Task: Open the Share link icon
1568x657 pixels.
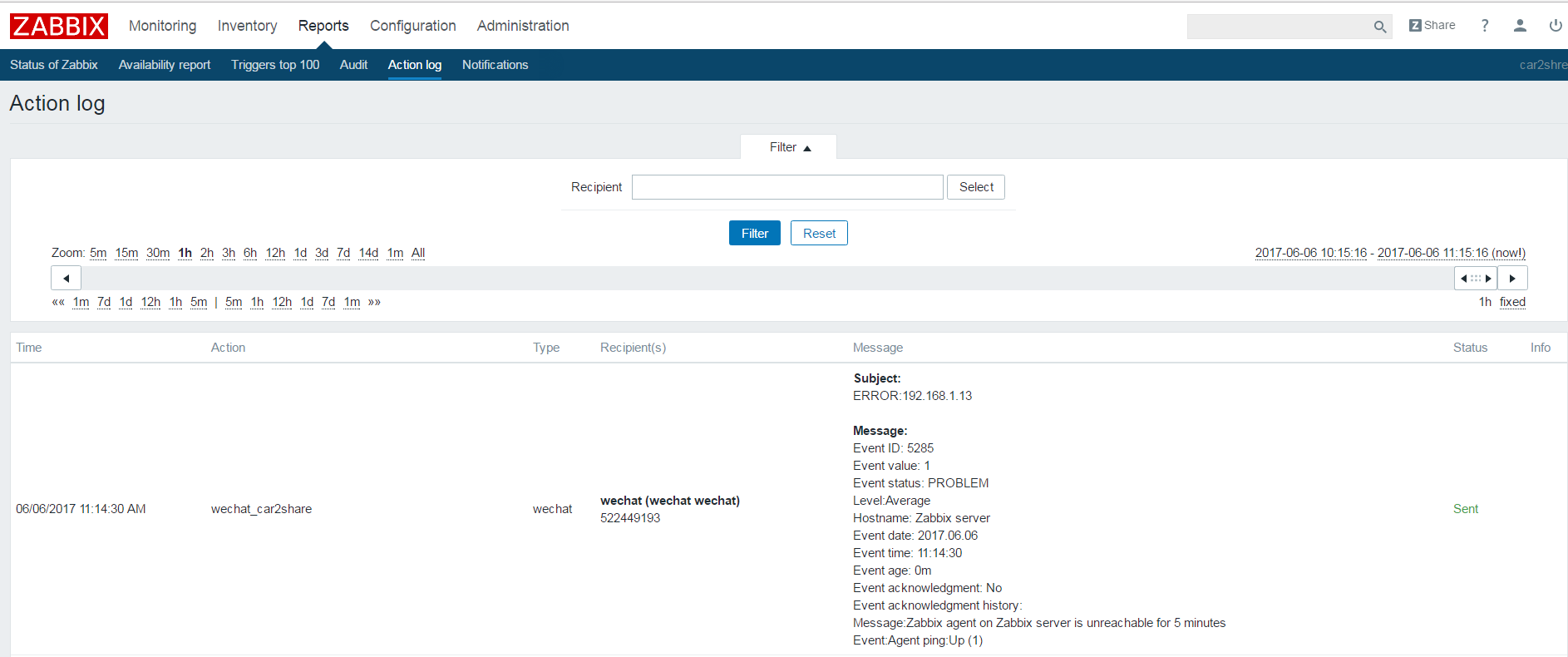Action: 1432,25
